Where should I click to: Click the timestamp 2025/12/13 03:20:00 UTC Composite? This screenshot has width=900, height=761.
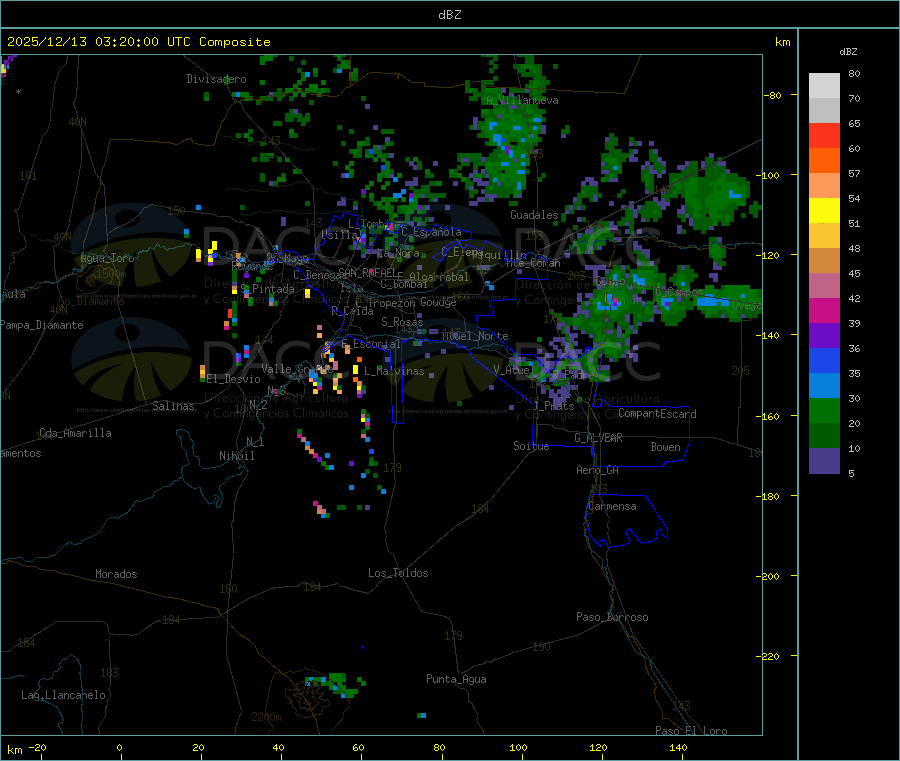click(x=138, y=42)
